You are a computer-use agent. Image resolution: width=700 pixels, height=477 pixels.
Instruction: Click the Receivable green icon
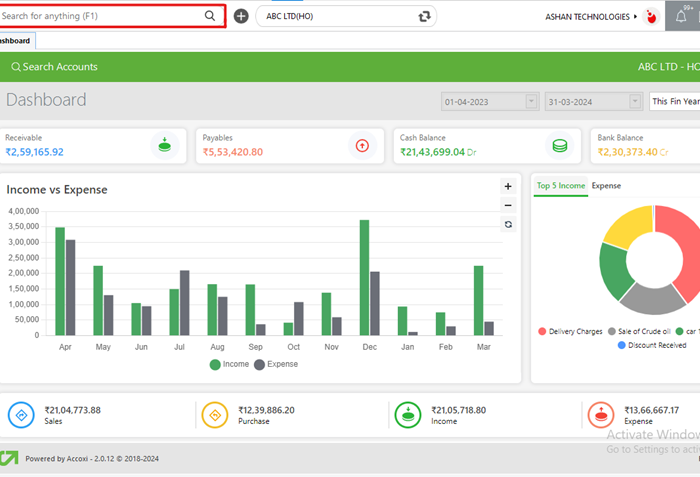(165, 145)
